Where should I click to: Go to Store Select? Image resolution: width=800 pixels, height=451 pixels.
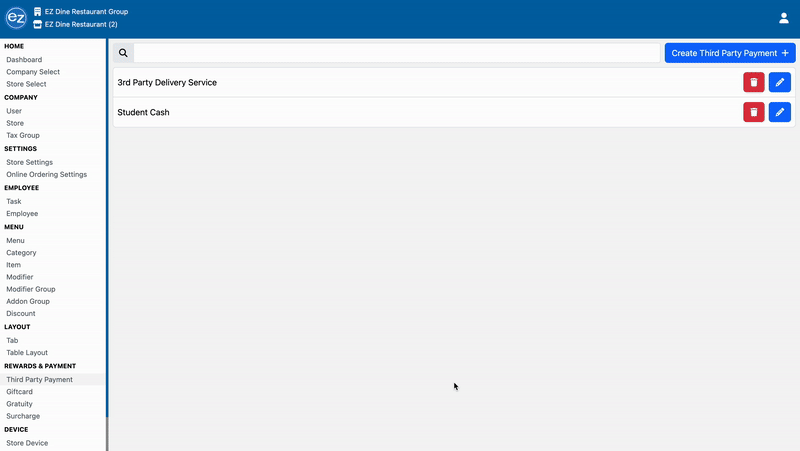(26, 84)
